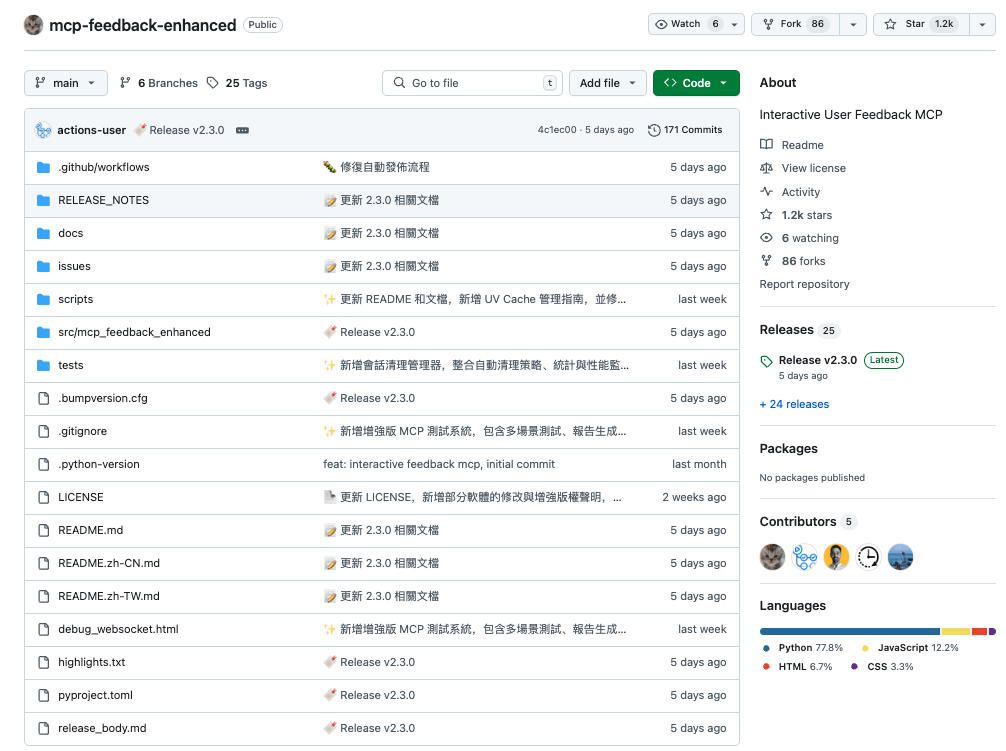Click the license scale icon
This screenshot has height=751, width=1006.
click(x=766, y=168)
